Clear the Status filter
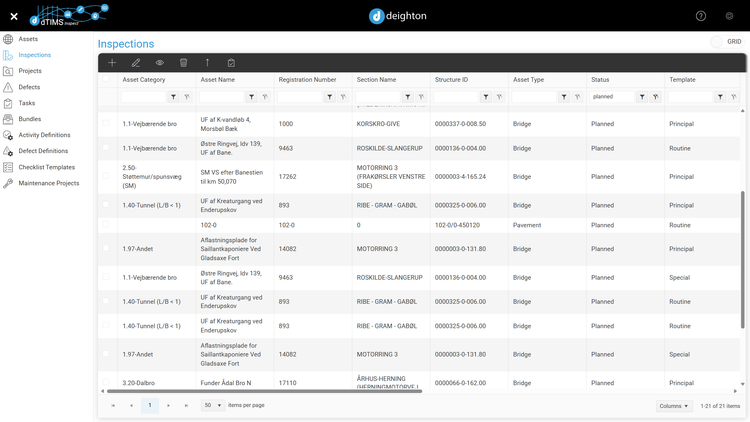 [656, 97]
